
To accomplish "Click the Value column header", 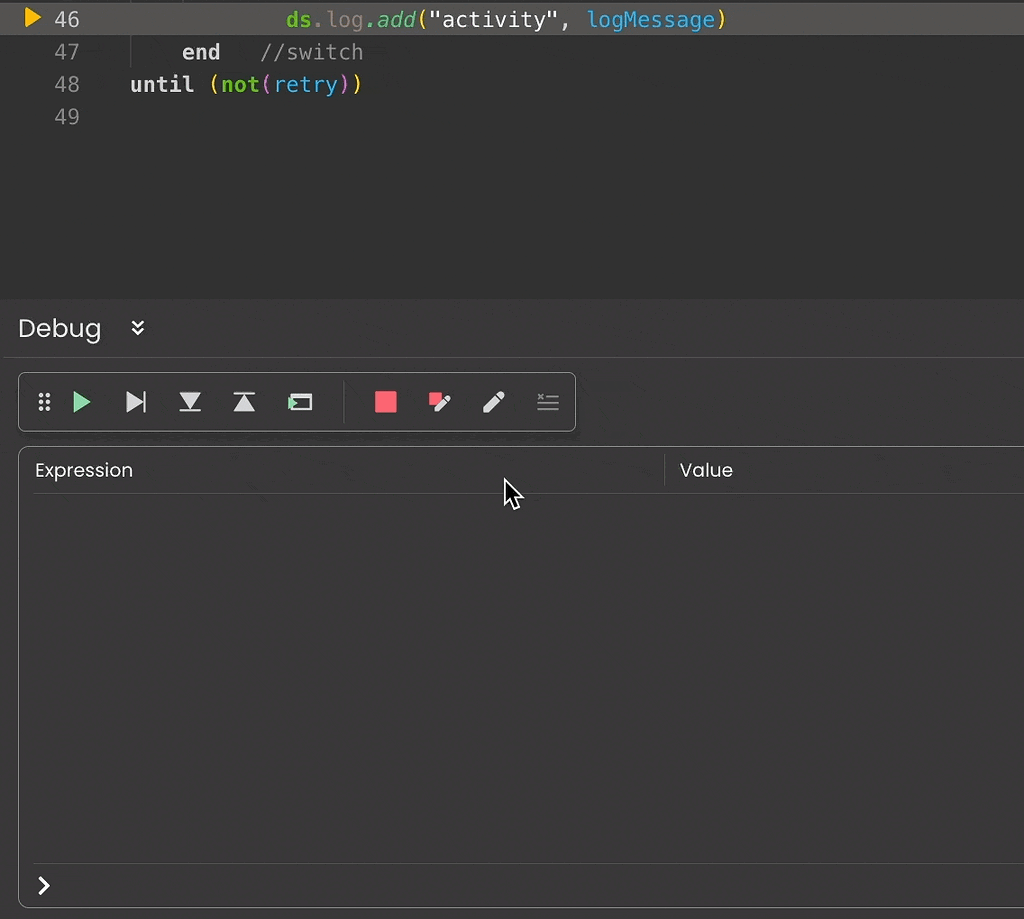I will [x=706, y=470].
